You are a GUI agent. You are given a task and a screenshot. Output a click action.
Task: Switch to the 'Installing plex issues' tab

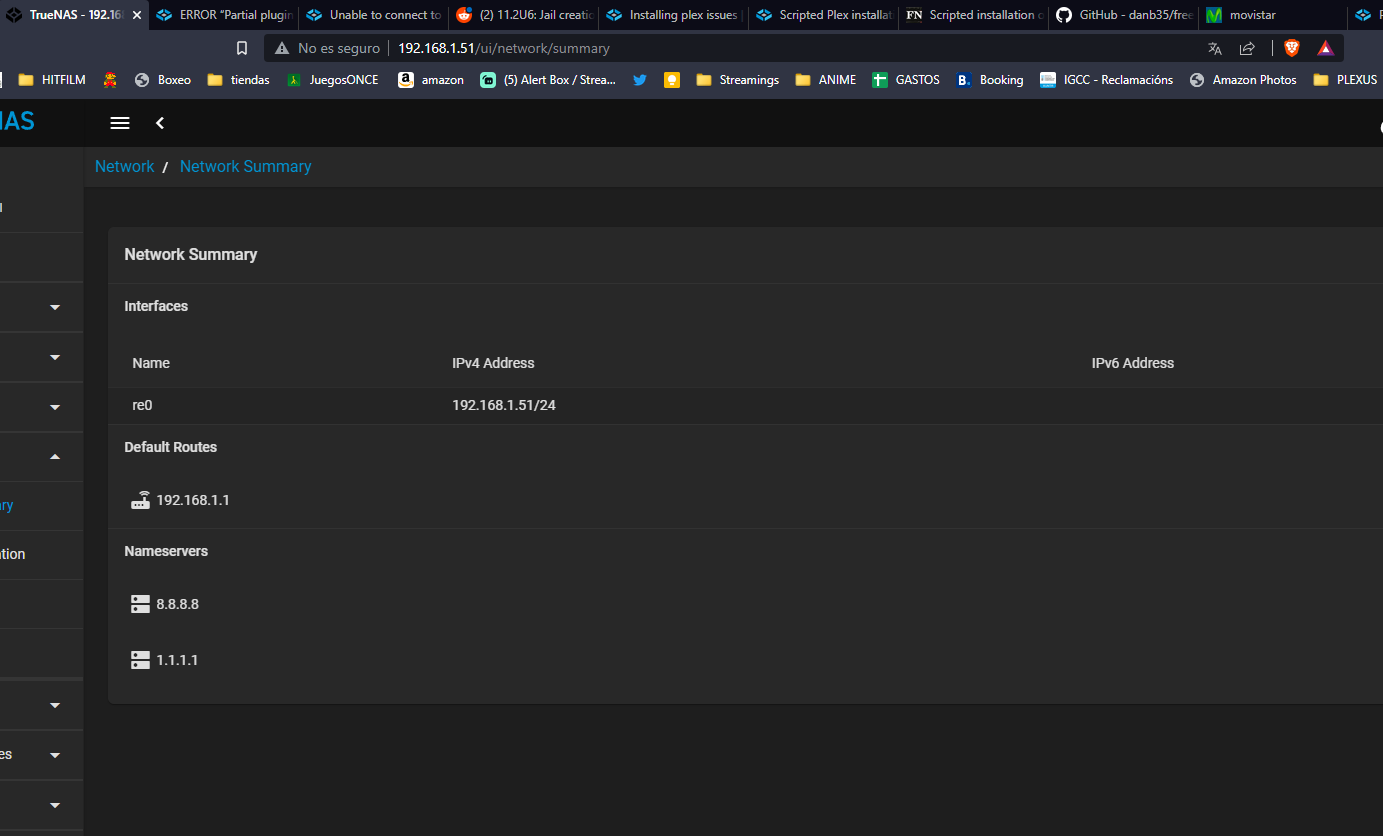[x=674, y=15]
